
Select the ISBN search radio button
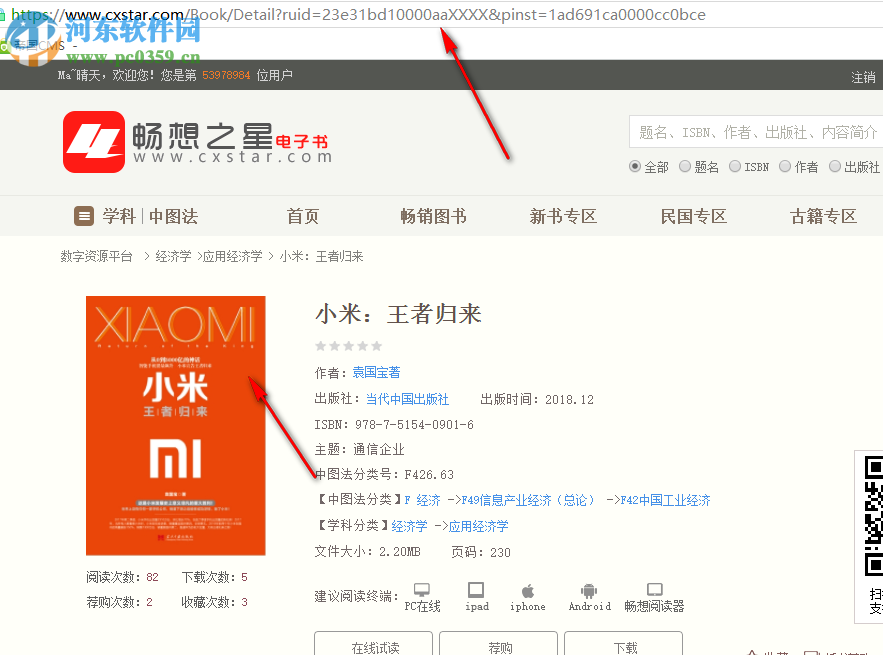(735, 166)
